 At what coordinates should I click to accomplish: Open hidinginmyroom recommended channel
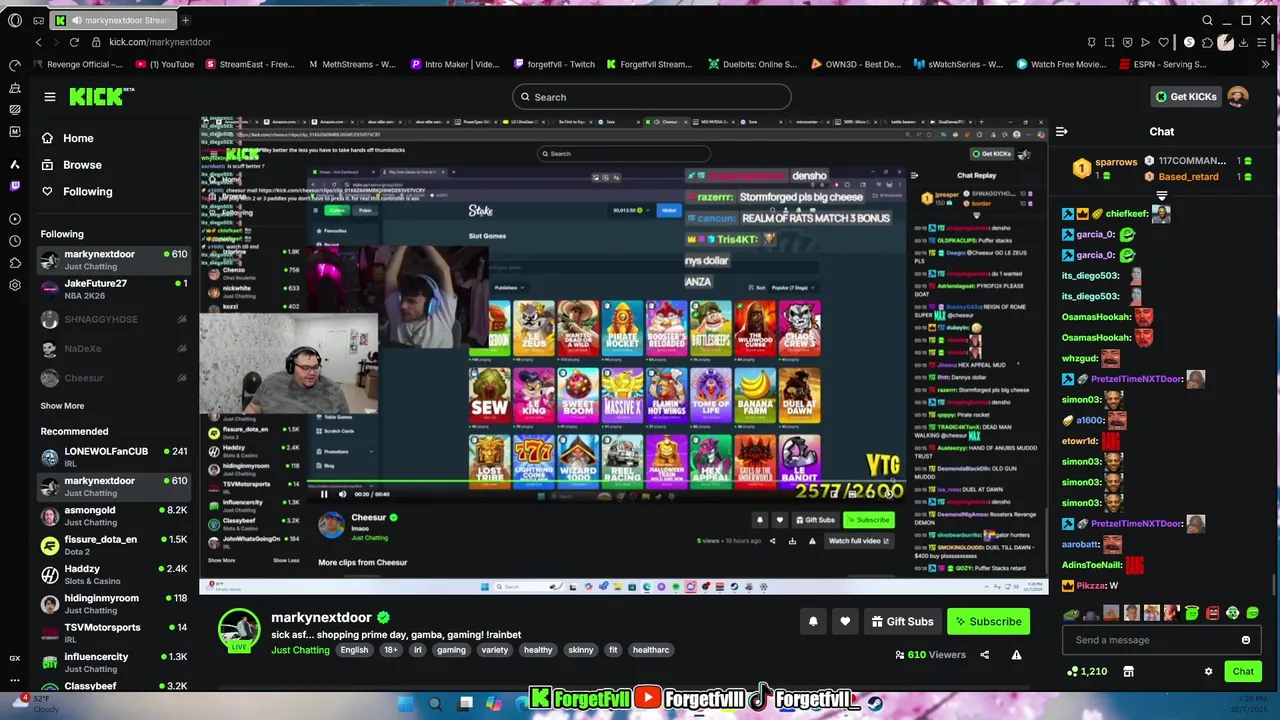114,604
